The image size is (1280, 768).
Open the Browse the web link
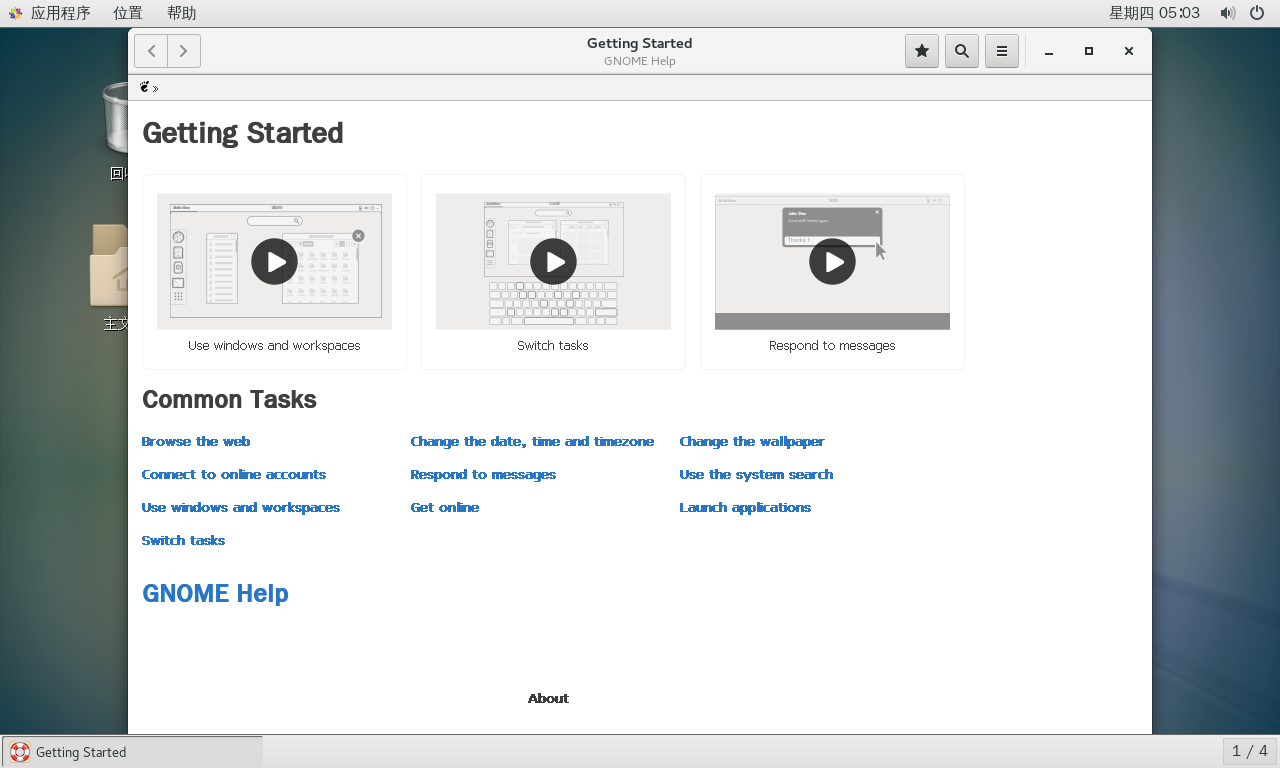[x=196, y=441]
